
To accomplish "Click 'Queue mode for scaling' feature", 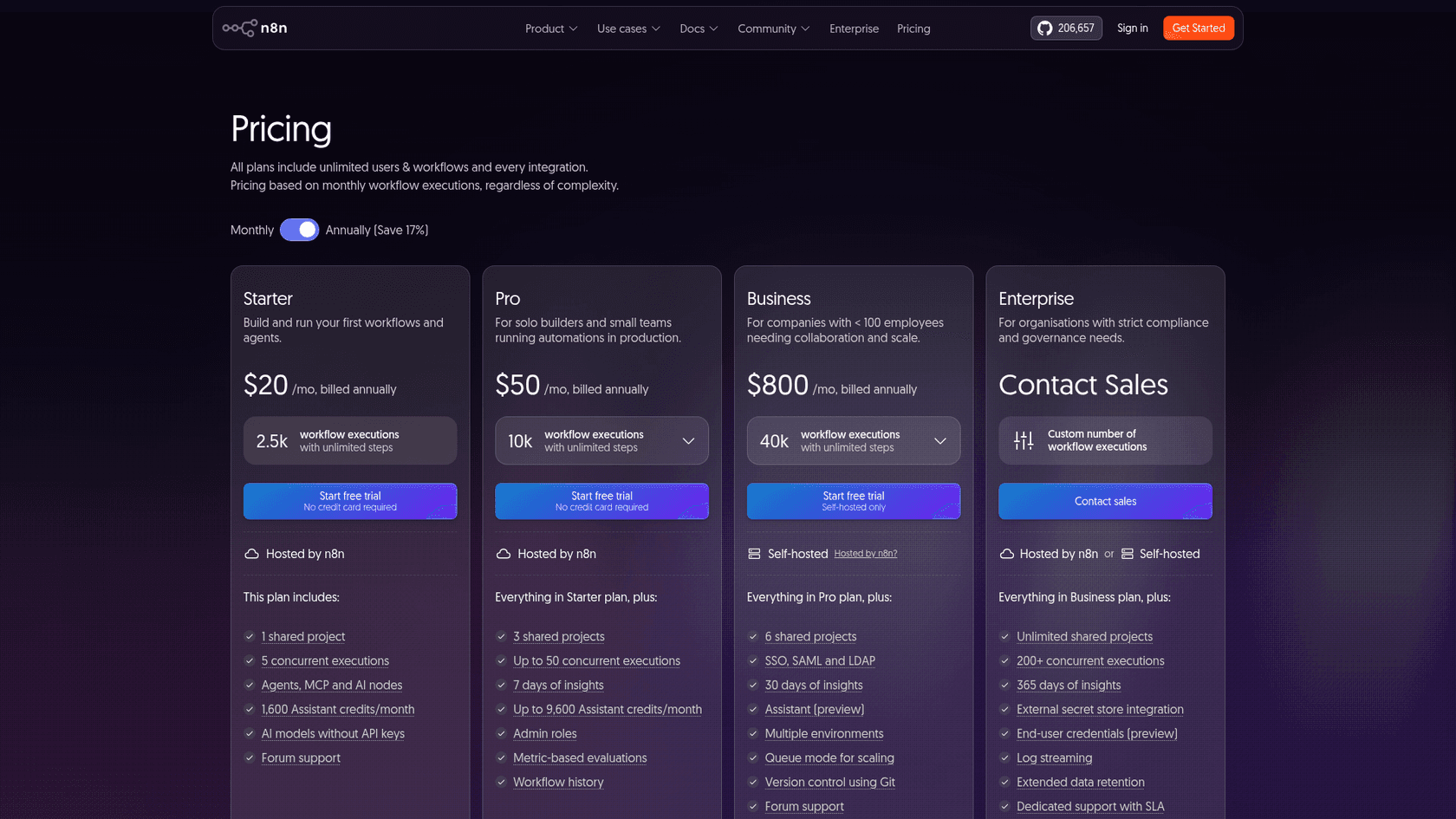I will coord(829,757).
